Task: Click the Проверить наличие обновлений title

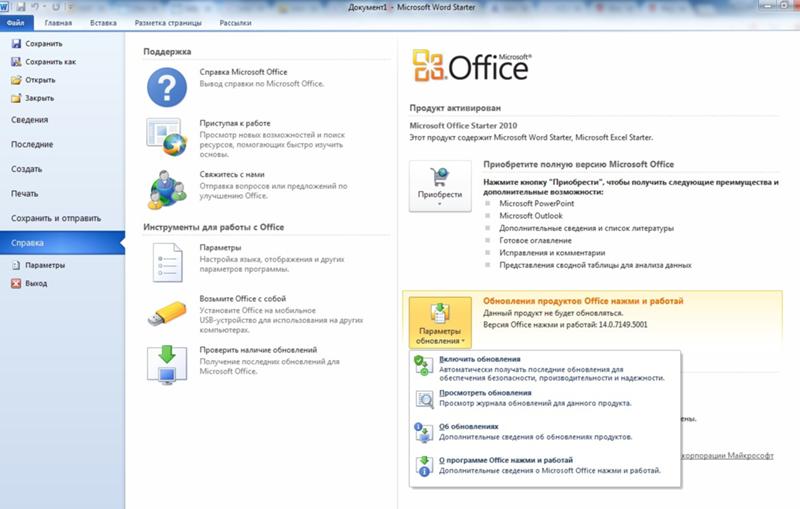Action: (x=258, y=349)
